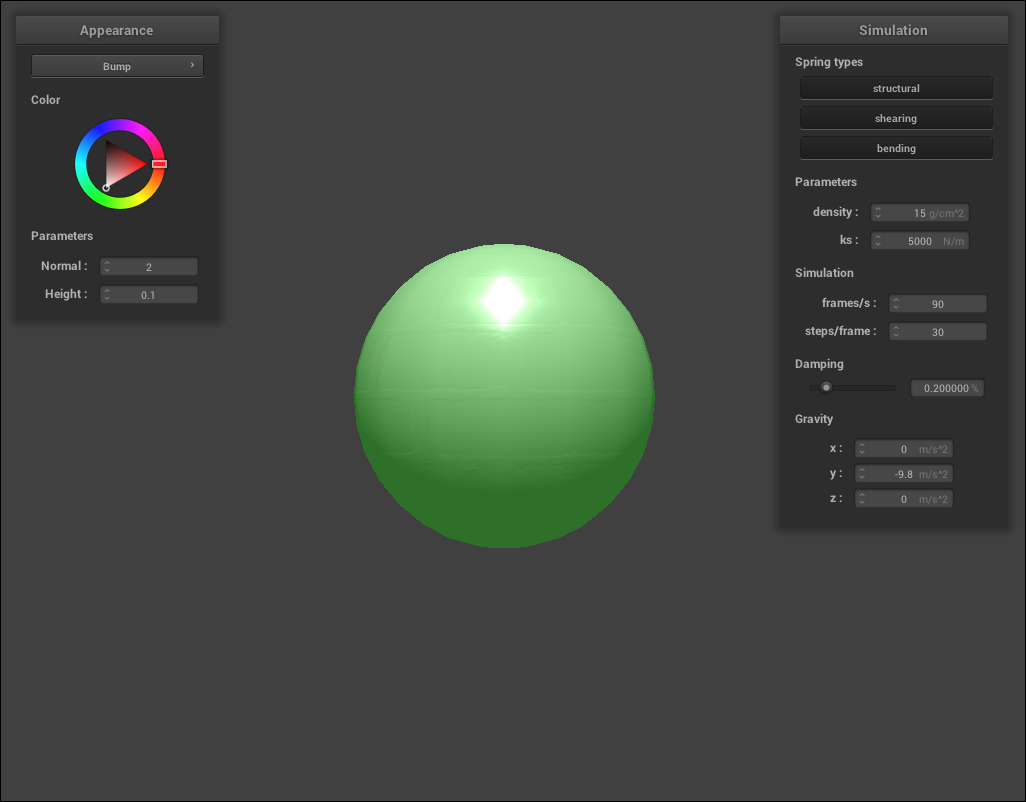The height and width of the screenshot is (802, 1026).
Task: Click the green sphere in viewport
Action: 504,420
